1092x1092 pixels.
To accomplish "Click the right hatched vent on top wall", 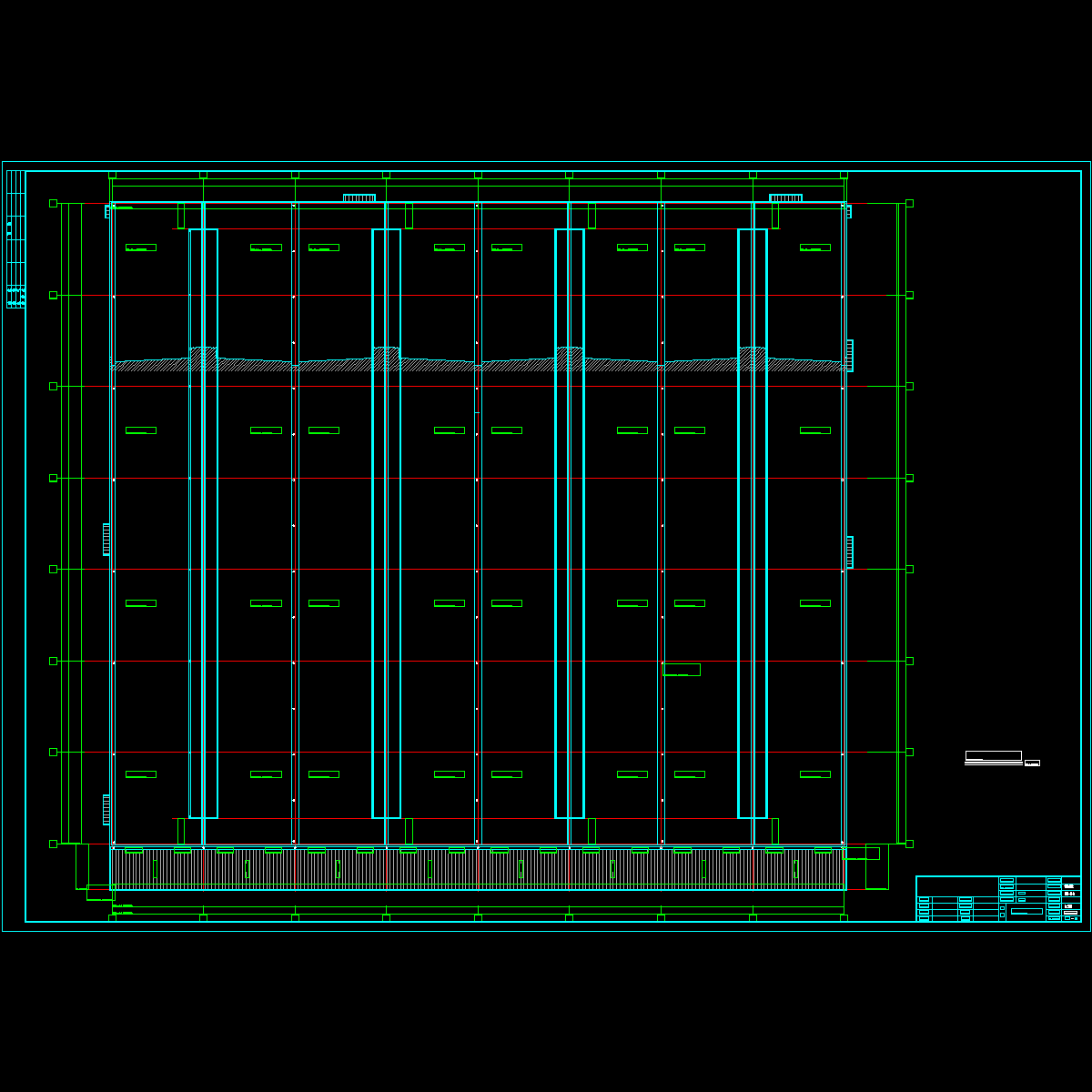I will click(785, 198).
